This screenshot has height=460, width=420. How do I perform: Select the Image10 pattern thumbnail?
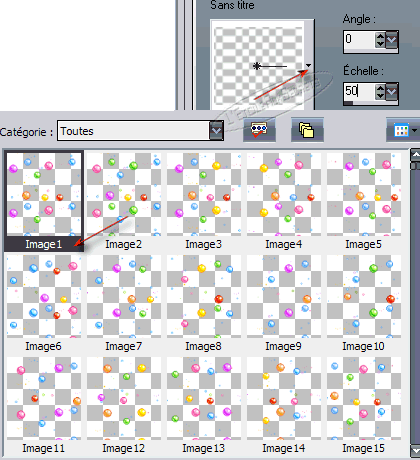[x=364, y=303]
